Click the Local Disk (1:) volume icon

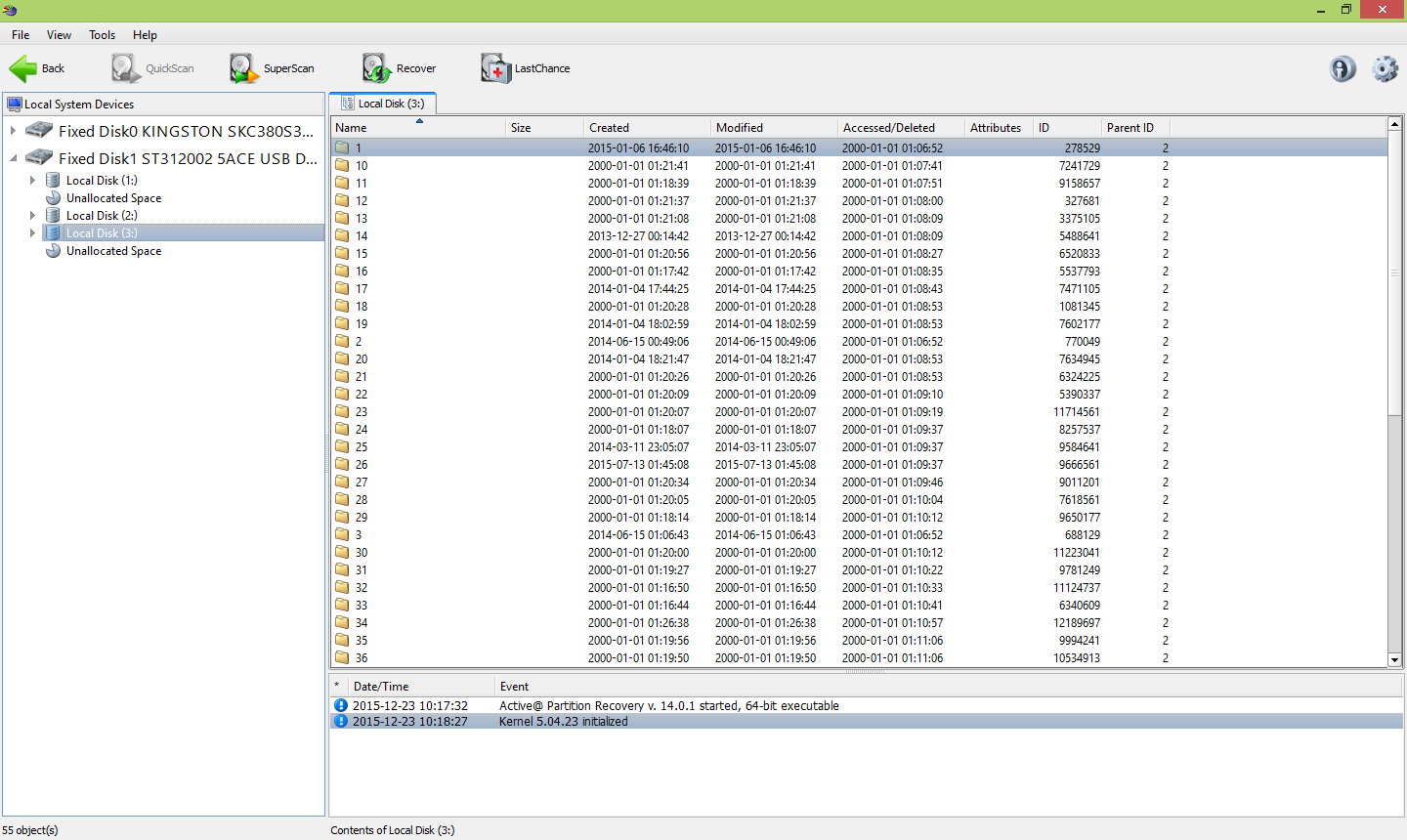pyautogui.click(x=53, y=181)
